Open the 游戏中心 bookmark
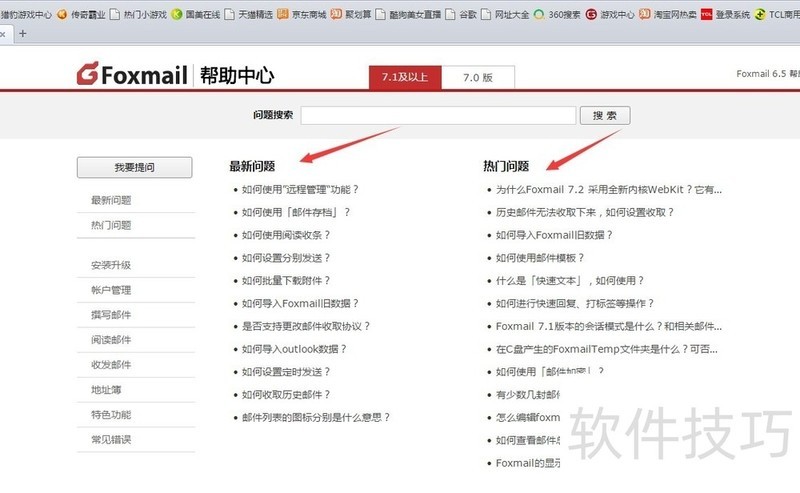800x493 pixels. point(610,14)
